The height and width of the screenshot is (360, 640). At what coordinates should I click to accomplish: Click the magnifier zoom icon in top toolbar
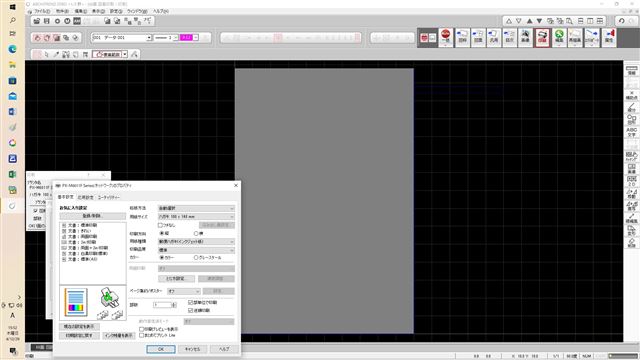pyautogui.click(x=569, y=21)
